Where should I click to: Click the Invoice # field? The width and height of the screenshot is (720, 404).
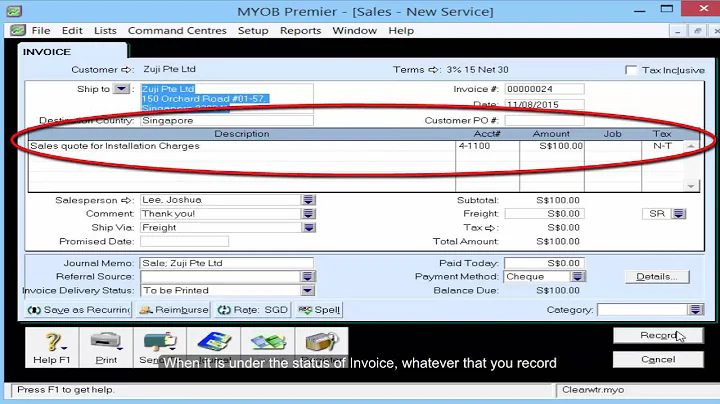(544, 89)
